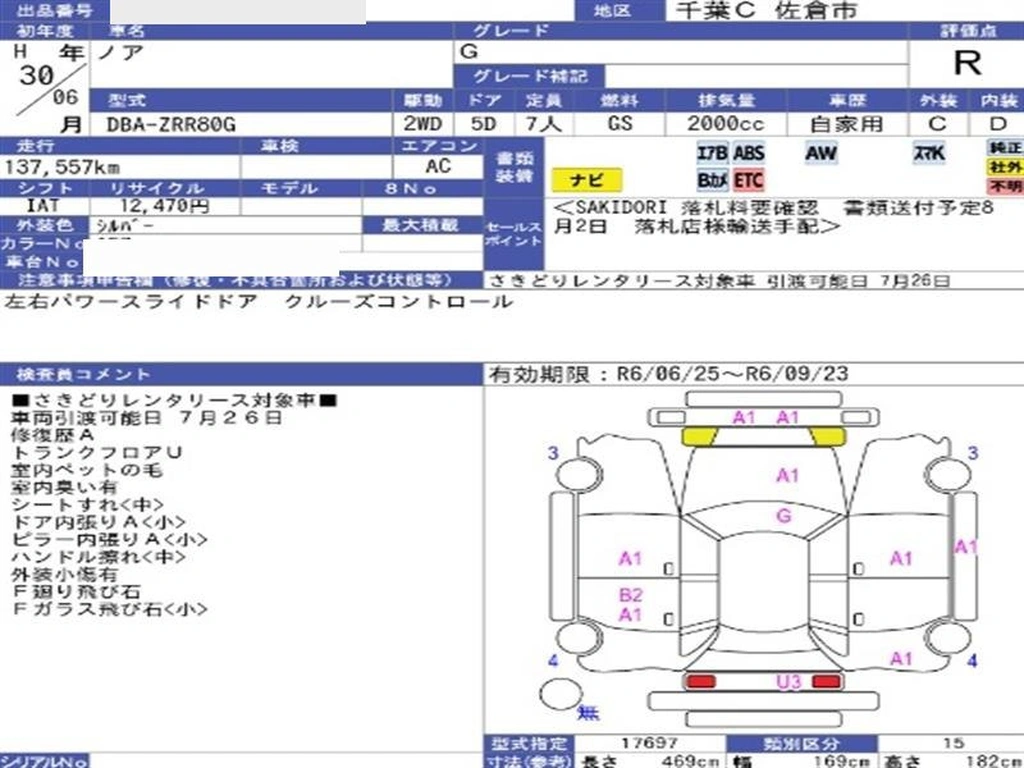The width and height of the screenshot is (1024, 768).
Task: Select the ABS equipment badge
Action: 748,153
